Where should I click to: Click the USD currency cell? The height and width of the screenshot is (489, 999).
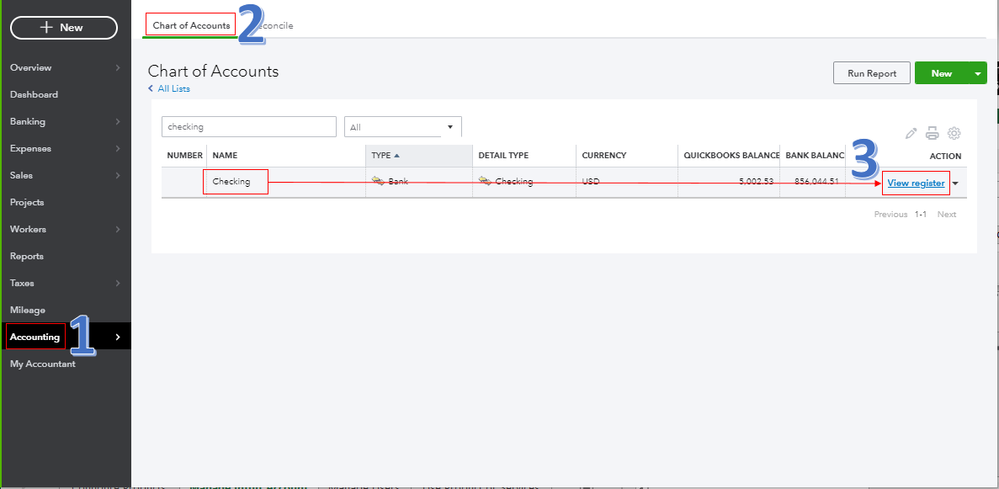591,181
